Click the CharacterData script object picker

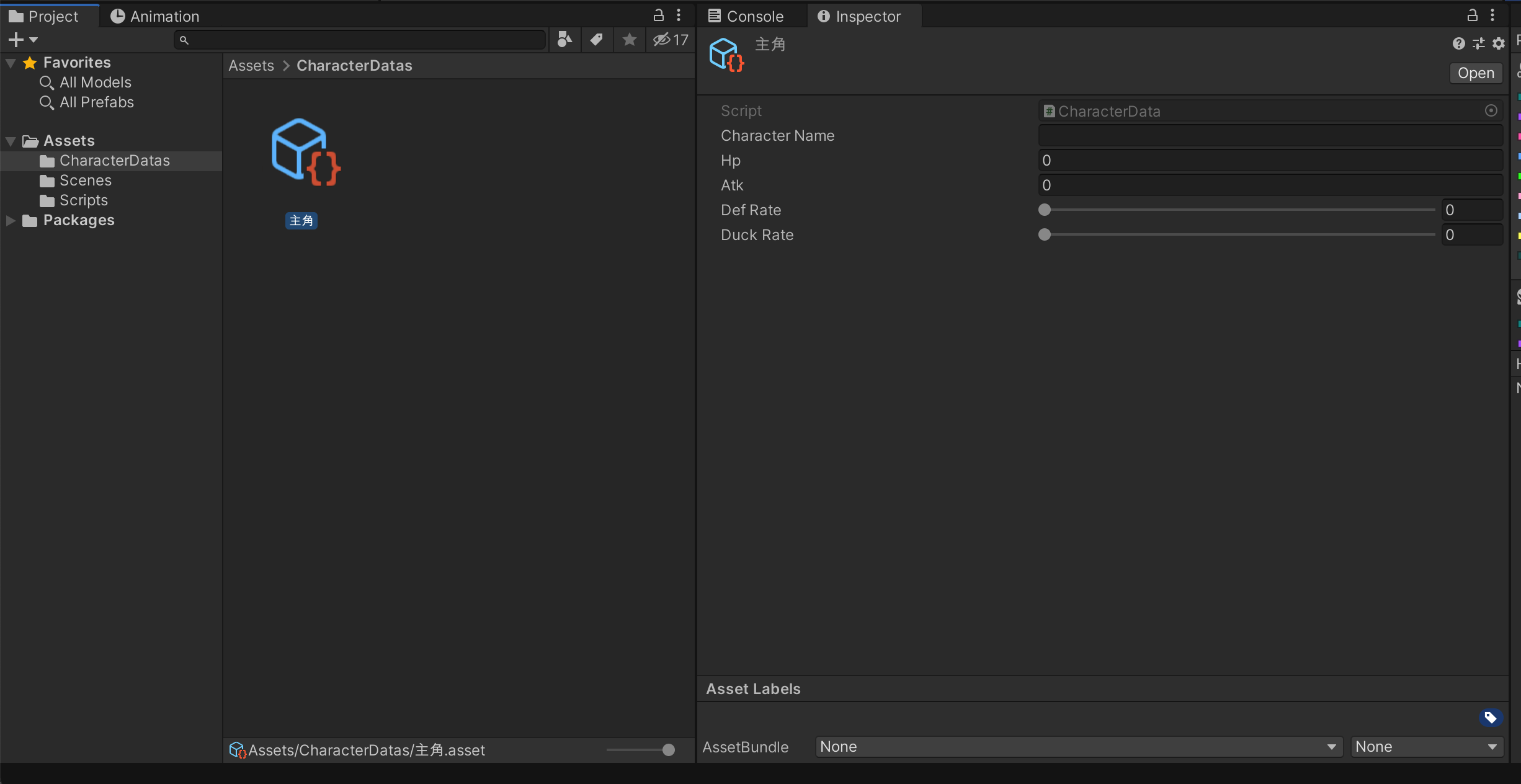(1491, 110)
